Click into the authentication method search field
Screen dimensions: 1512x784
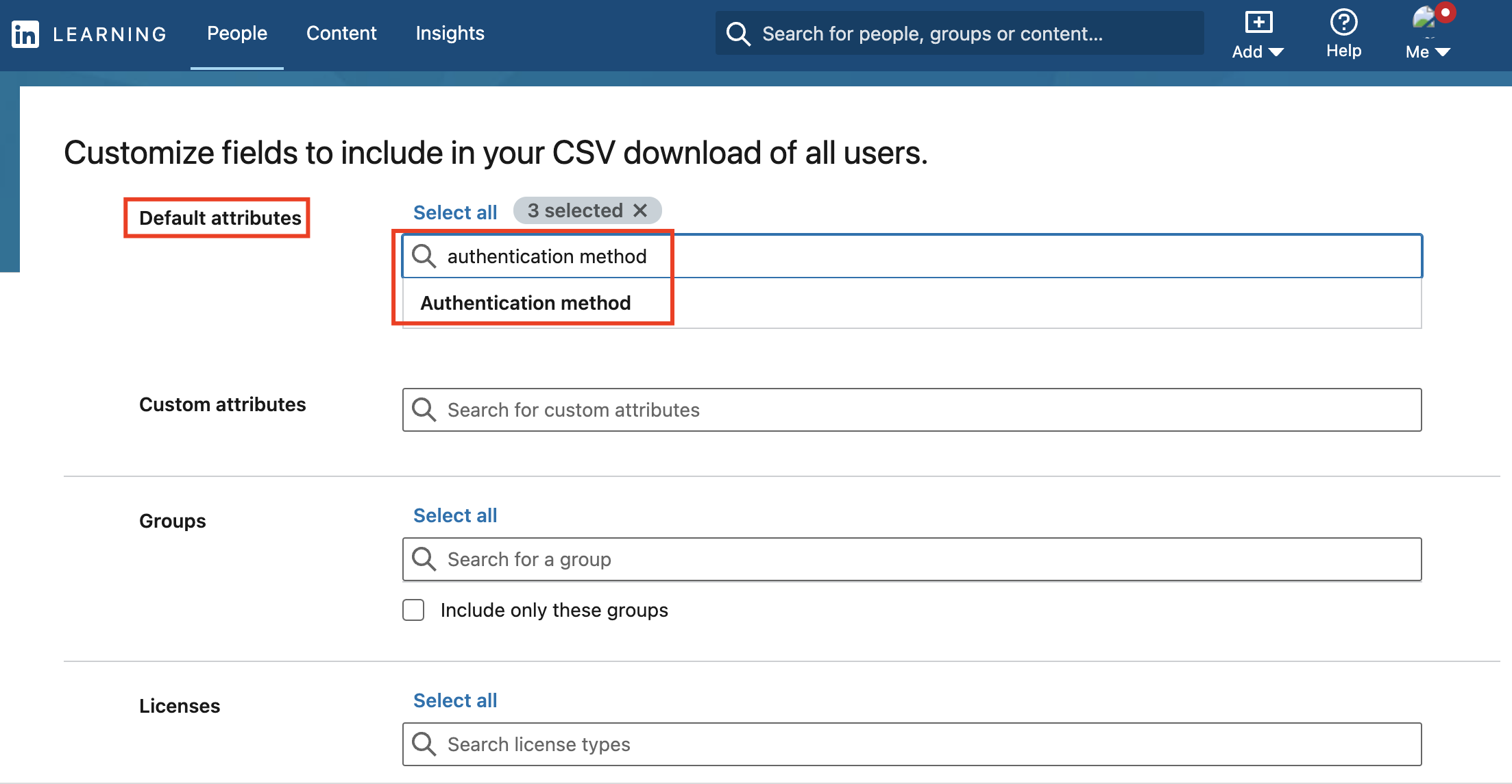pyautogui.click(x=912, y=256)
